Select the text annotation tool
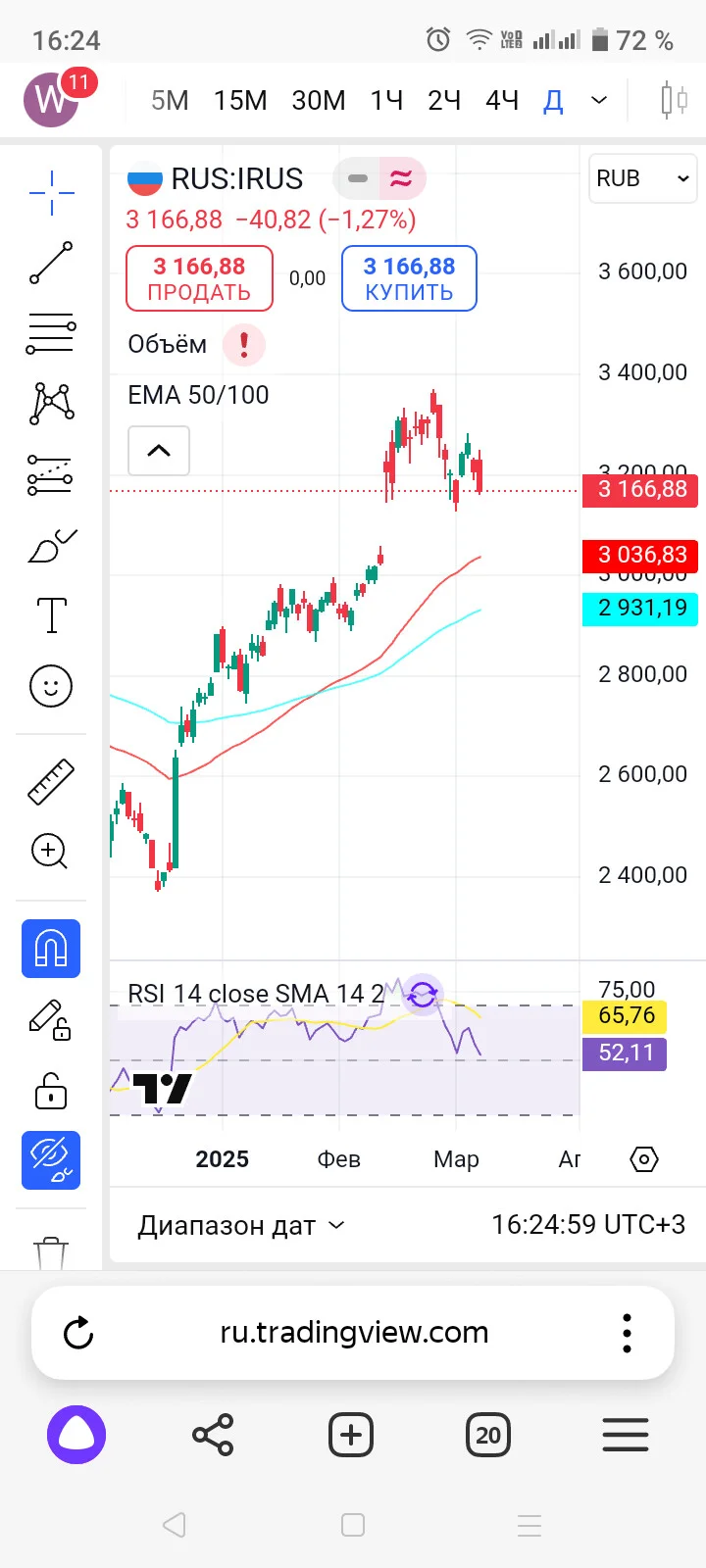Image resolution: width=706 pixels, height=1568 pixels. point(51,615)
